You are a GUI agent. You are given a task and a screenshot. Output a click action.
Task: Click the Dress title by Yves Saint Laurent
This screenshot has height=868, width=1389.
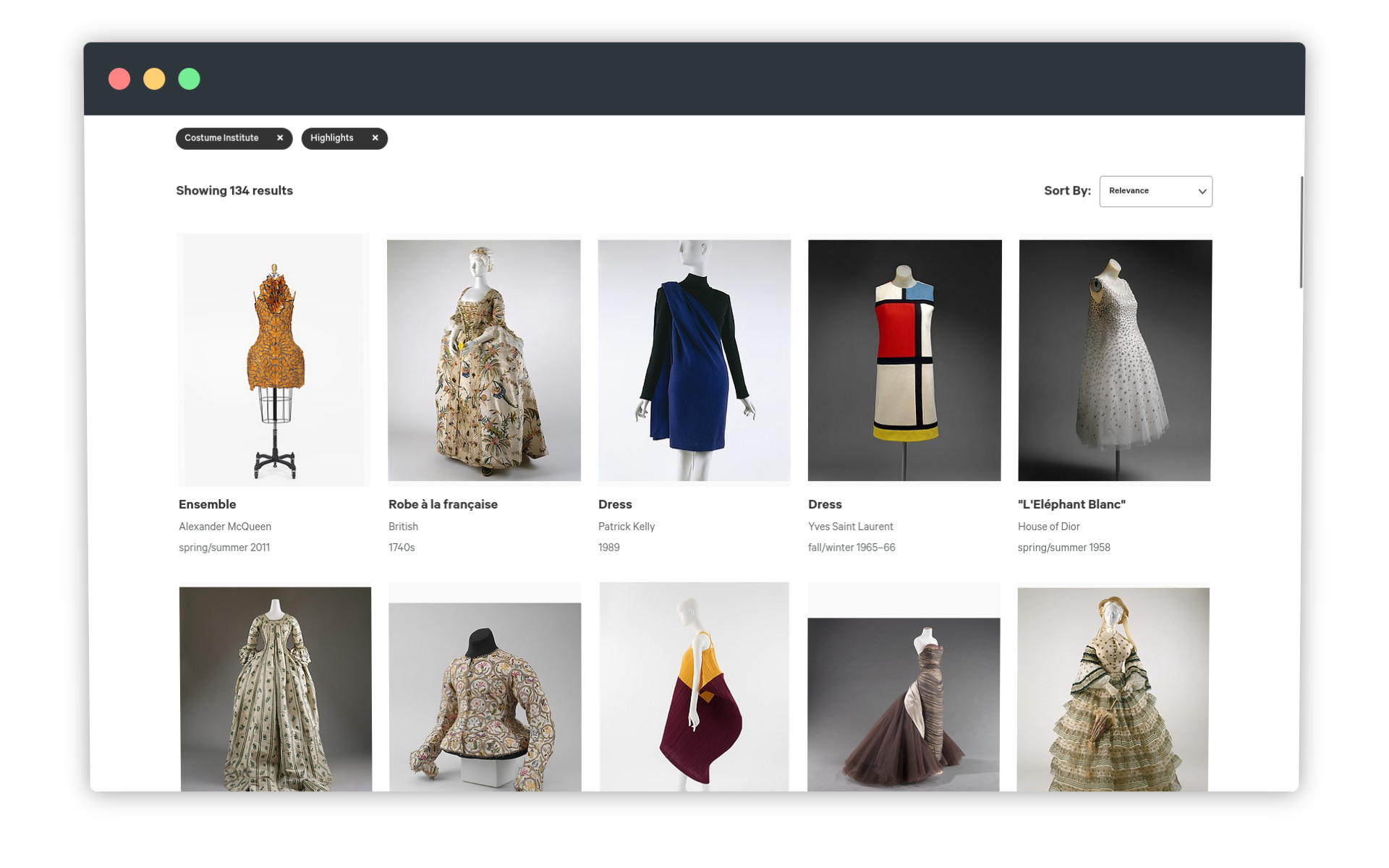pos(825,504)
